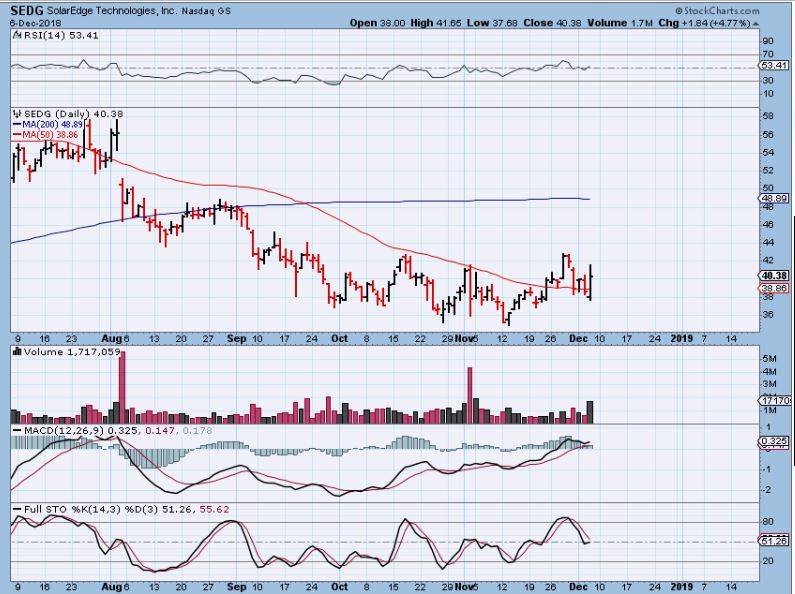The height and width of the screenshot is (594, 795).
Task: Click the 80 level on the stochastic axis
Action: pyautogui.click(x=768, y=522)
